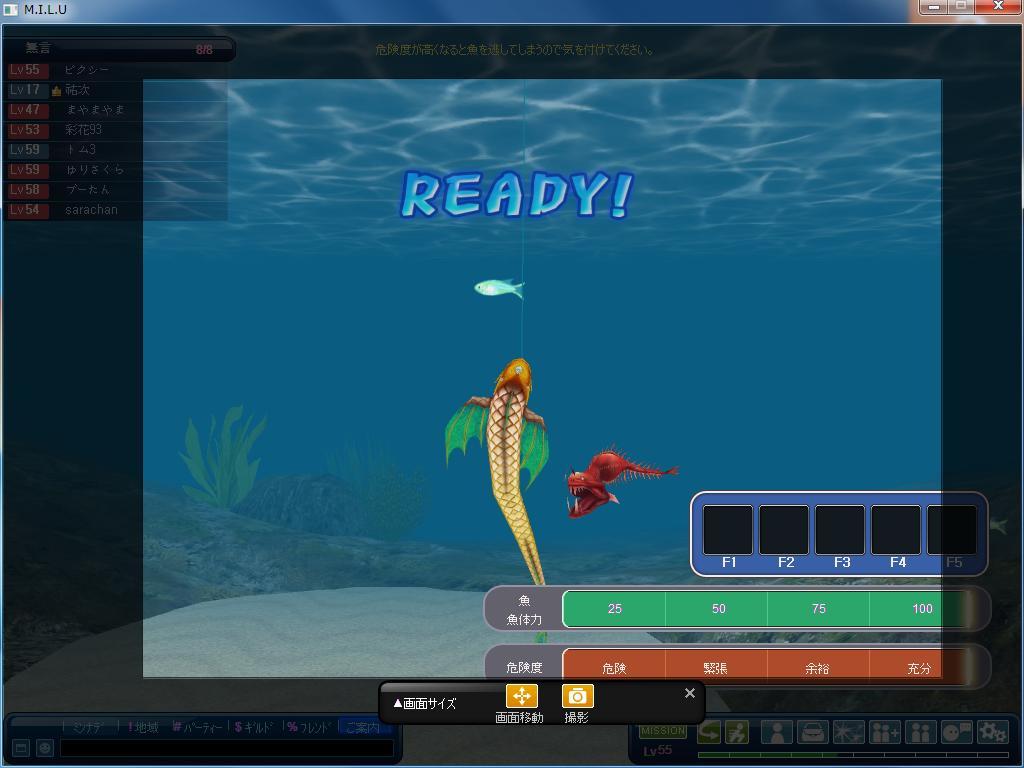Click the experience progress bar beside Lv55

pos(853,755)
